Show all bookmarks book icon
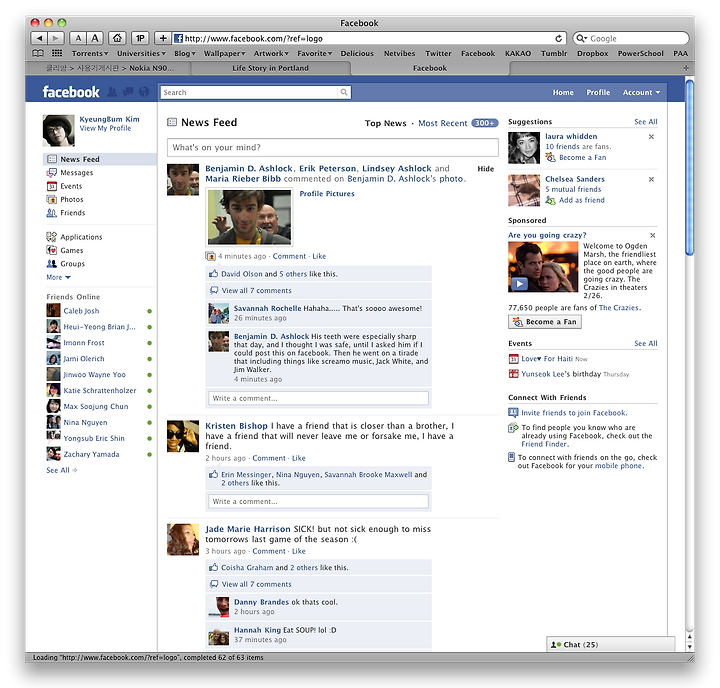 point(38,53)
